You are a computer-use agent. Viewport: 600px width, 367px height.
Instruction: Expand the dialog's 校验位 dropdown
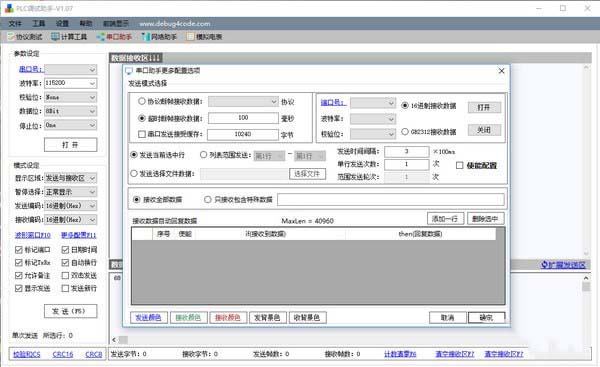coord(373,134)
